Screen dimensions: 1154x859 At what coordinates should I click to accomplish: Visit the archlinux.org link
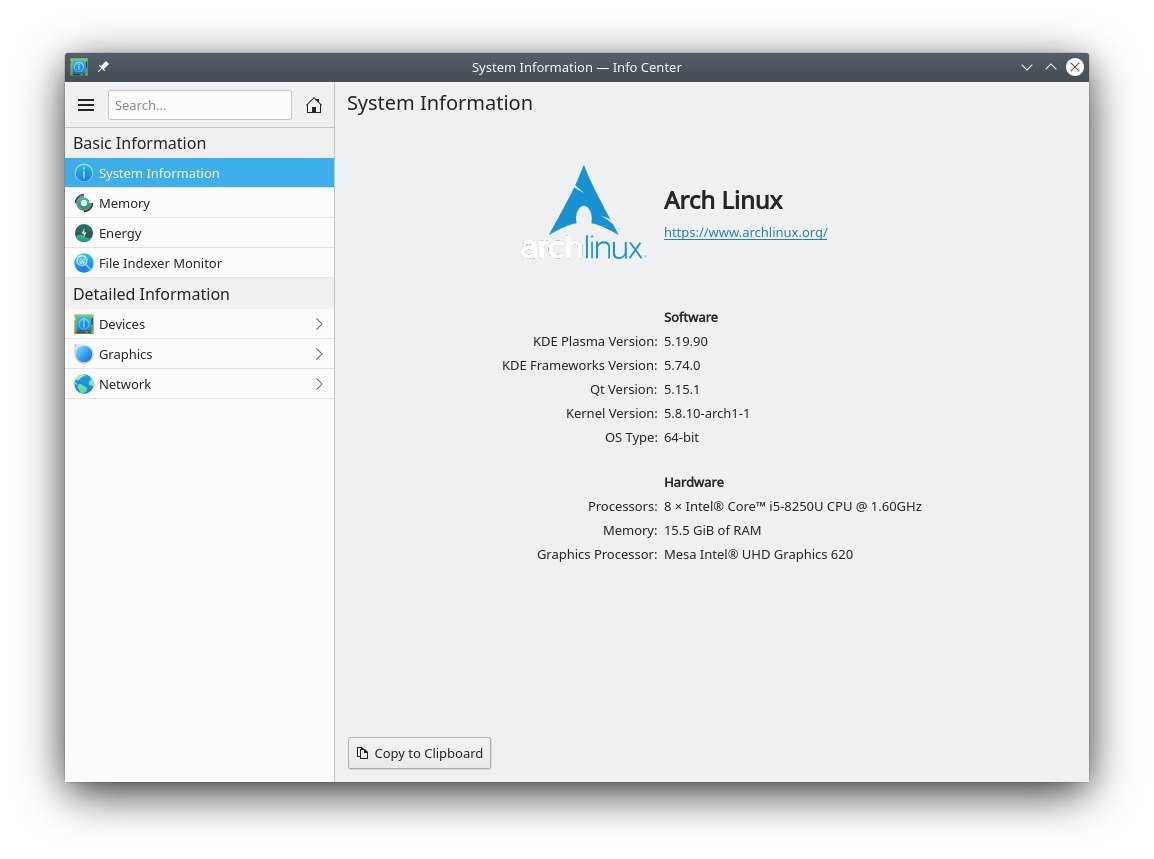[746, 233]
